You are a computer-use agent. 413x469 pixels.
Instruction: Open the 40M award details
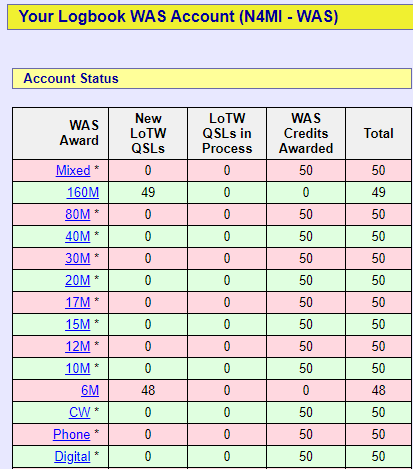point(78,237)
